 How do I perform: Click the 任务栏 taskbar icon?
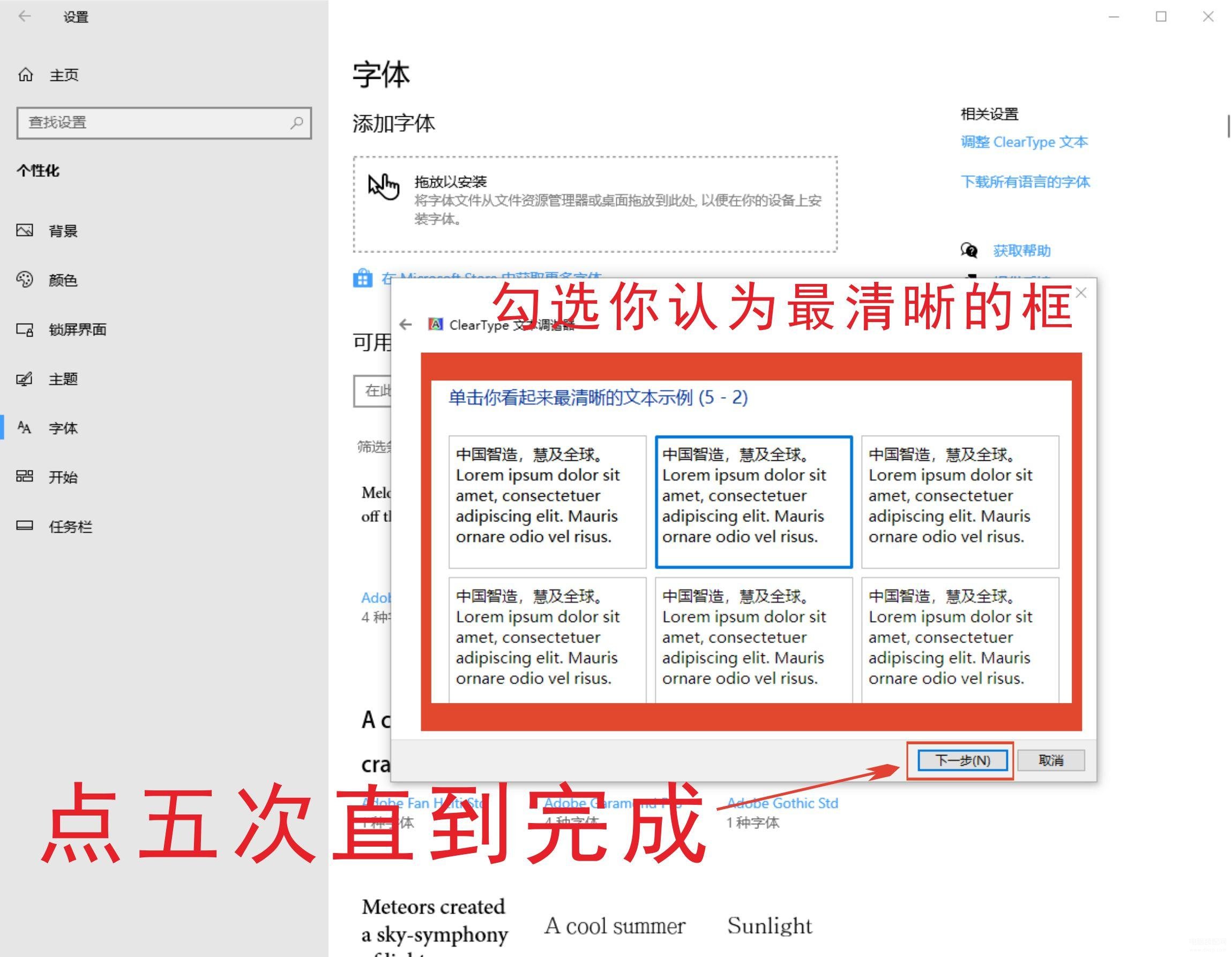(x=25, y=526)
